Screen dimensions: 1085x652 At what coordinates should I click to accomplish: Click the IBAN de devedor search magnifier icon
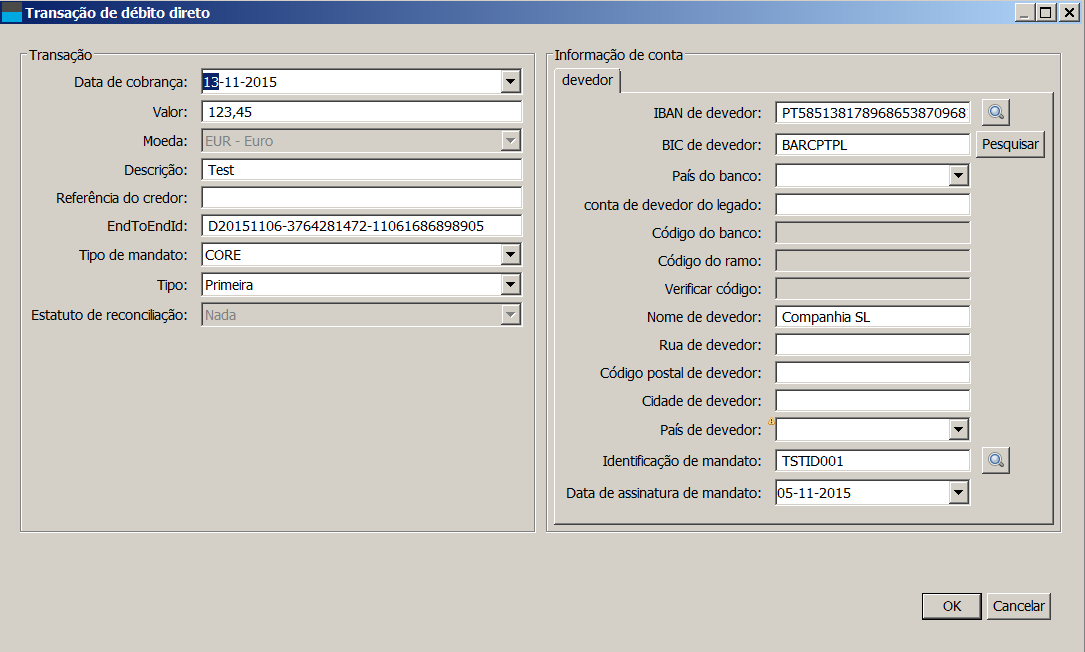(x=996, y=112)
